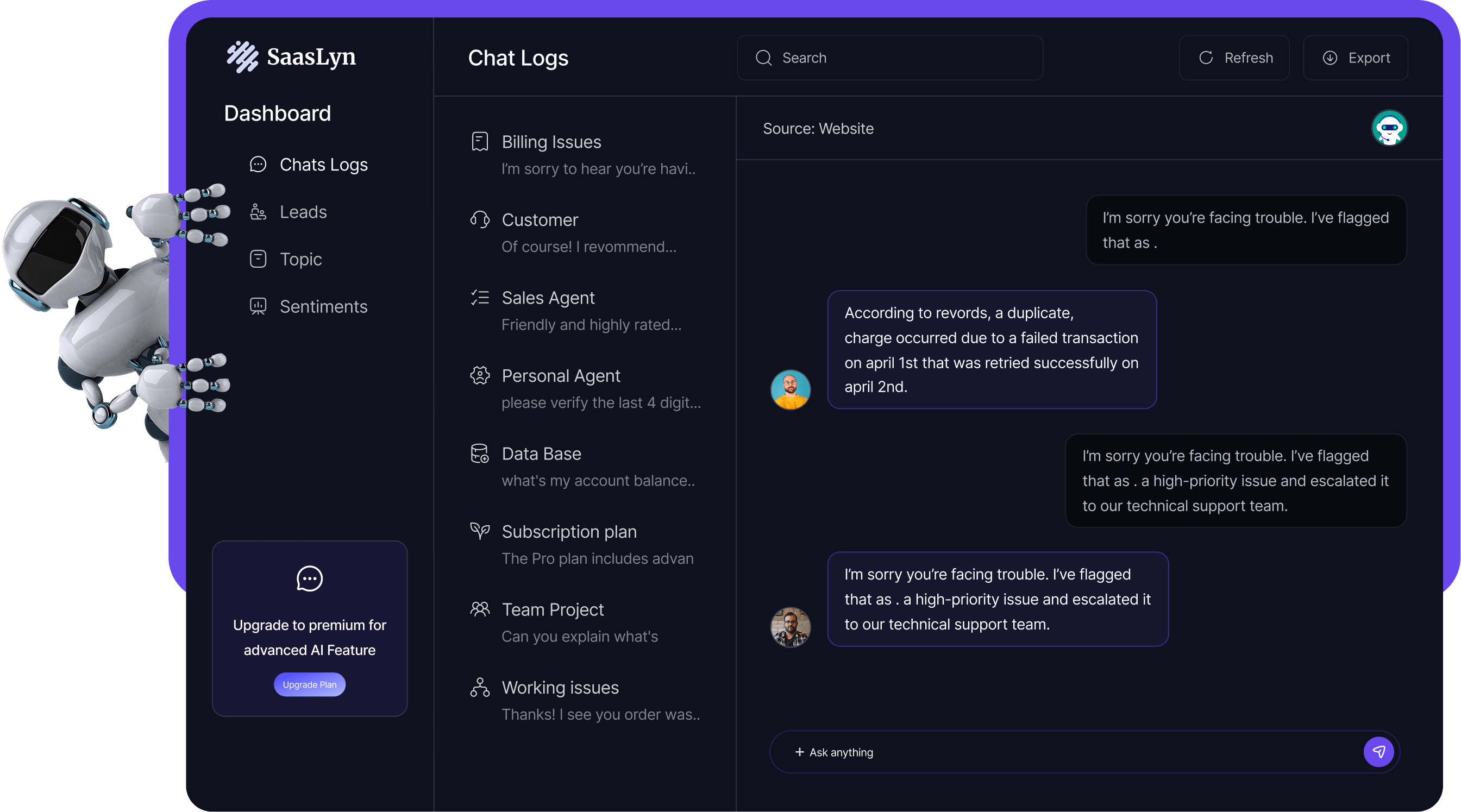
Task: Click the Customer headset icon
Action: [479, 219]
